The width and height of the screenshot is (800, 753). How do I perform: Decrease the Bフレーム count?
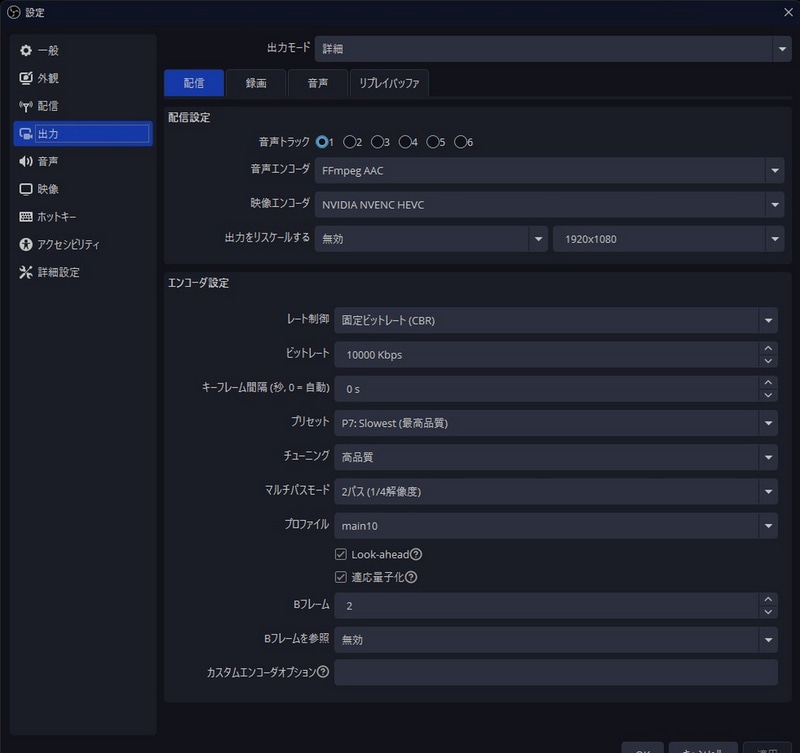768,612
